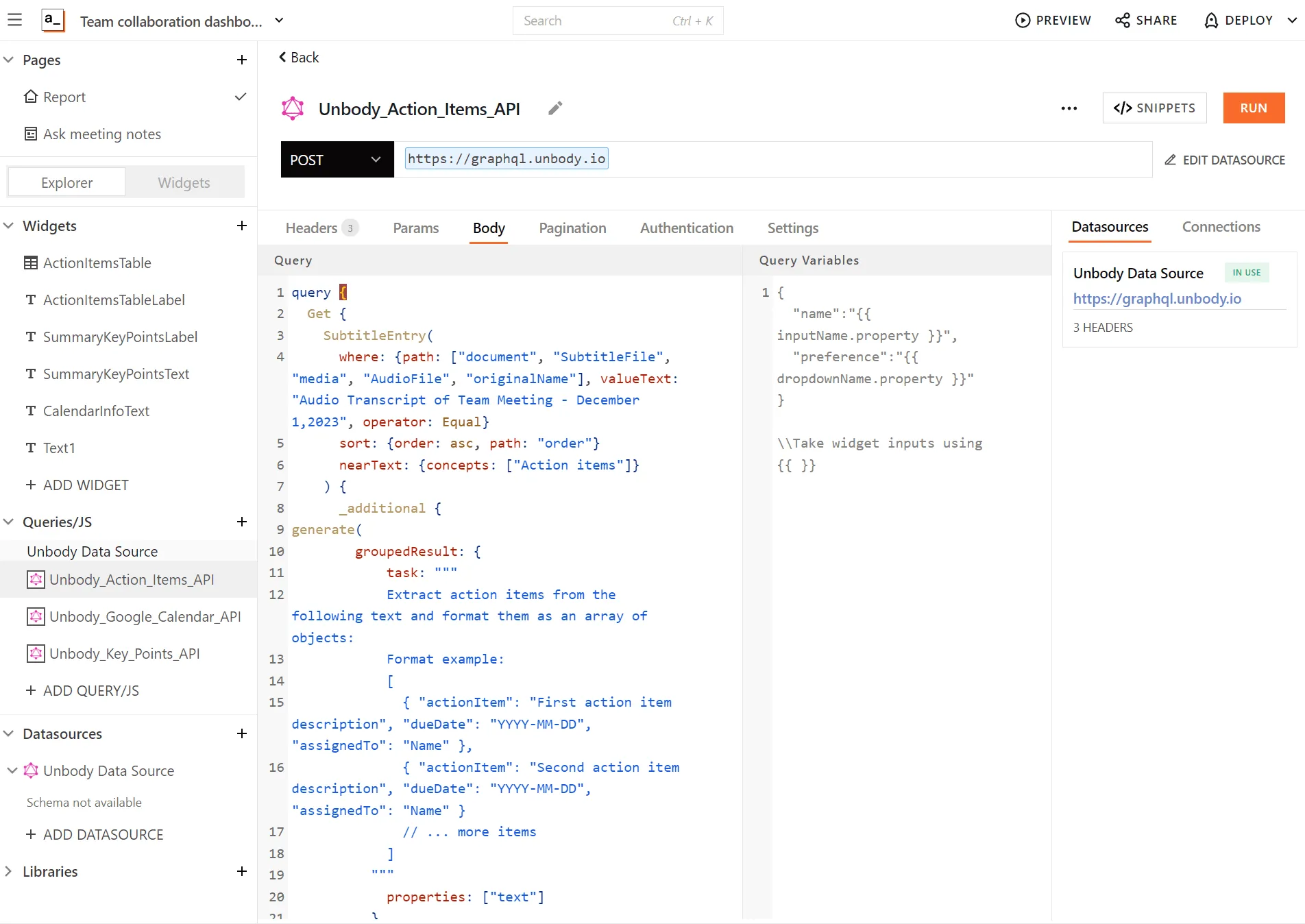
Task: Open the hamburger menu in top left
Action: pos(15,20)
